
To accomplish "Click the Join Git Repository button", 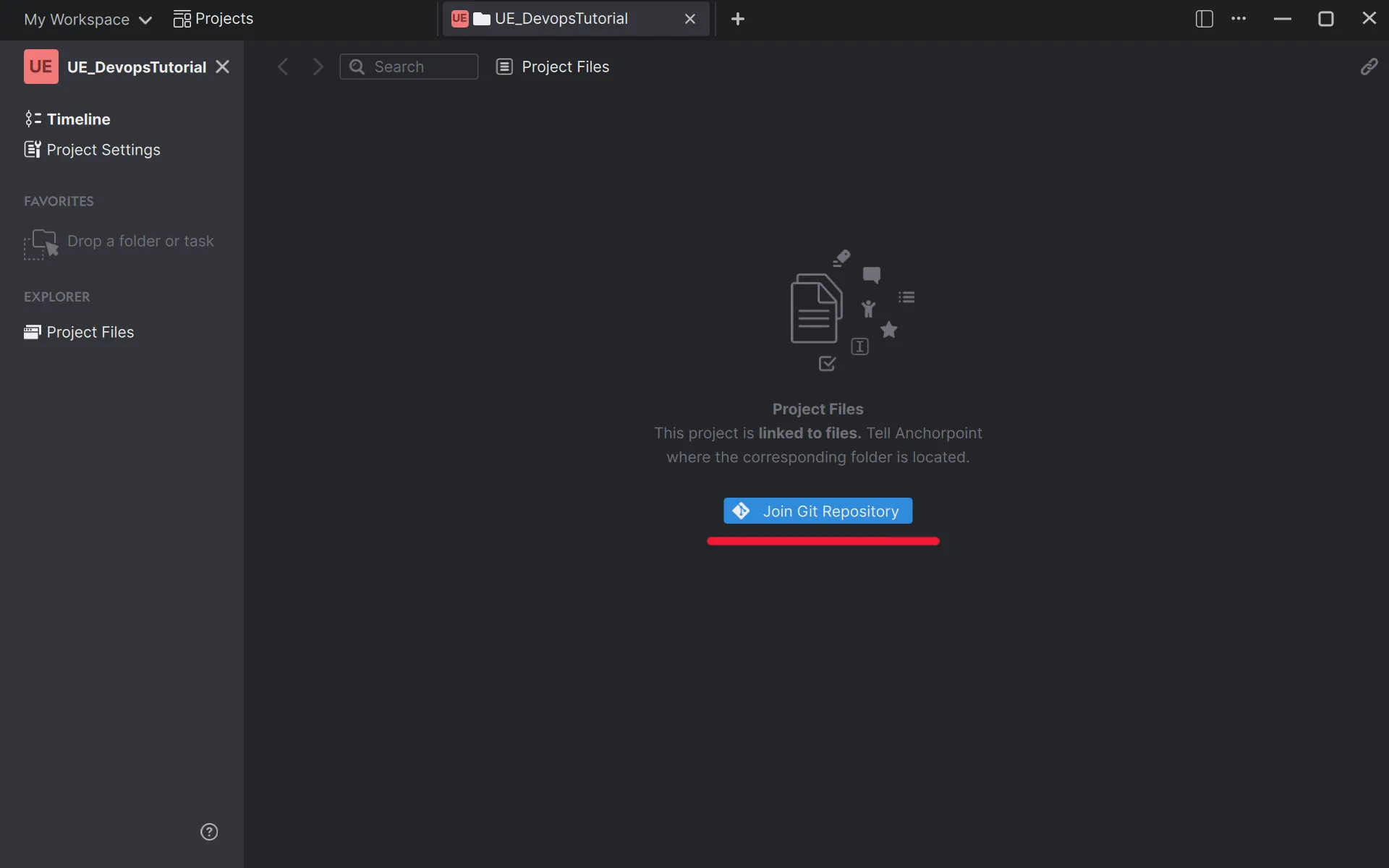I will (x=817, y=511).
